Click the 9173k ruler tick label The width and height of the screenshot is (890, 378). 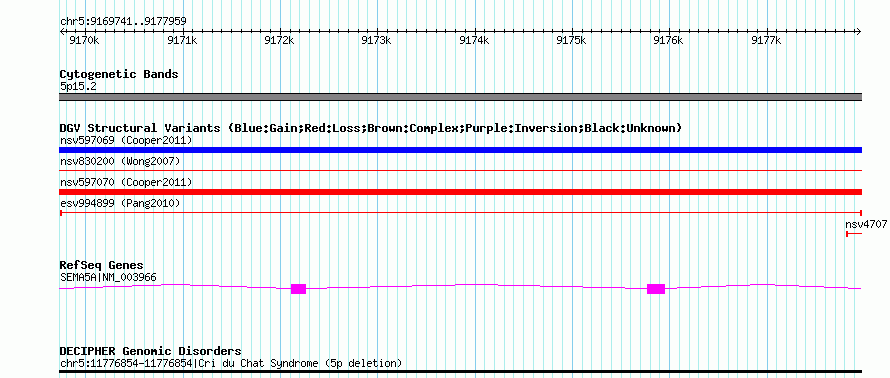(377, 41)
